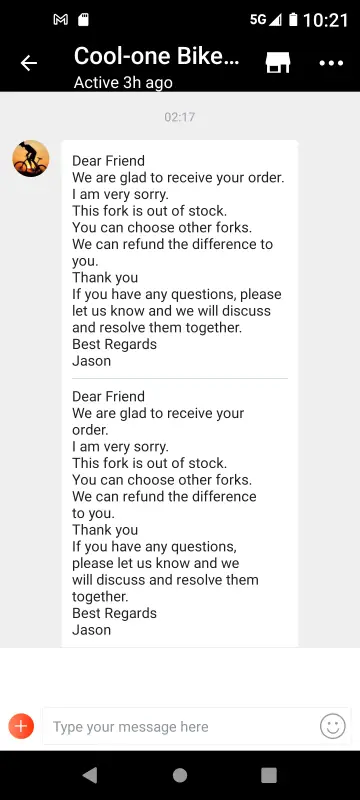Tap the Android recent apps square
Screen dimensions: 360x800
tap(269, 775)
